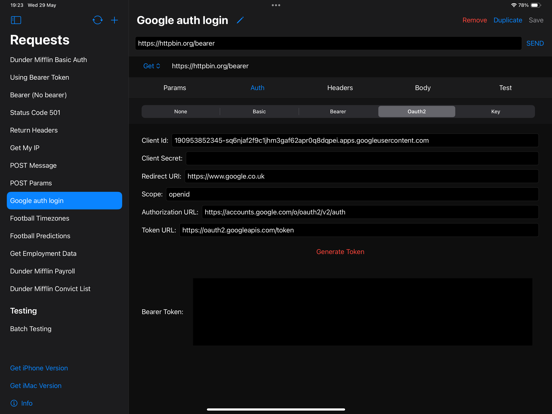Toggle the sidebar panel icon
The image size is (552, 414).
[16, 20]
